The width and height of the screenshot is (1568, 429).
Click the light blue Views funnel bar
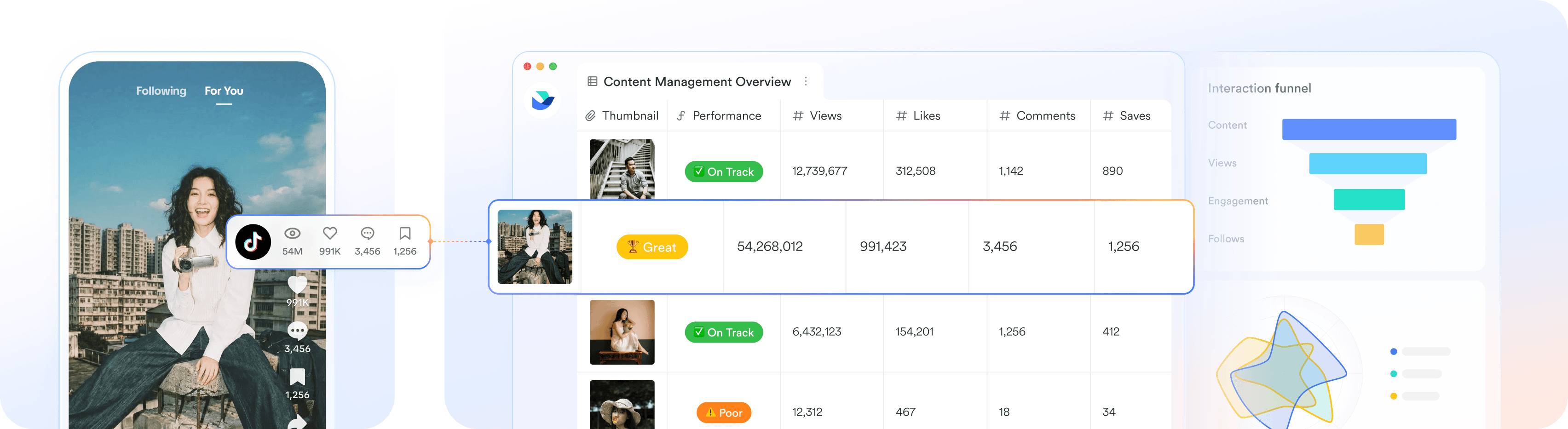pyautogui.click(x=1368, y=164)
